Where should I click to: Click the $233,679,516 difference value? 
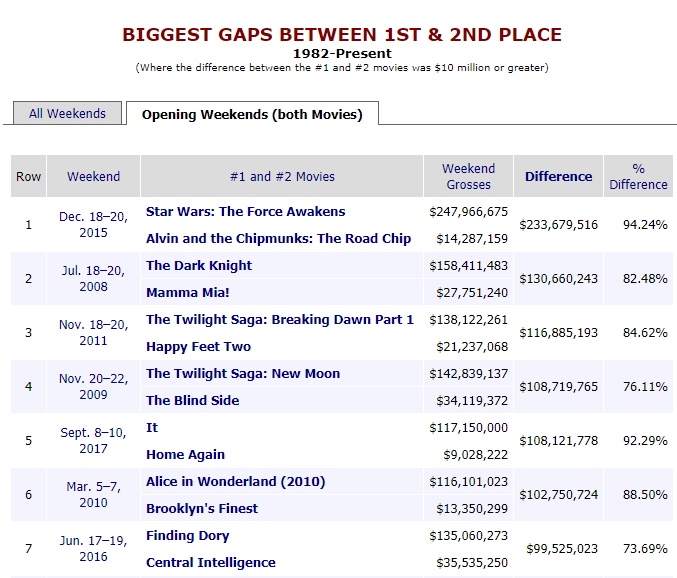click(x=558, y=224)
